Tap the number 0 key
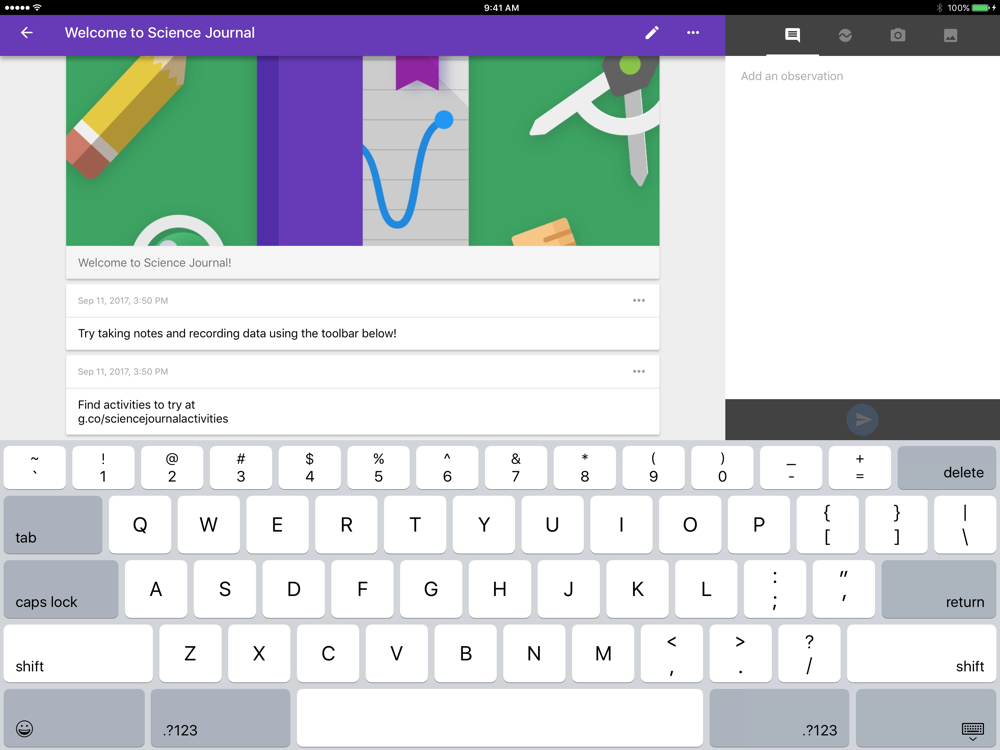The height and width of the screenshot is (750, 1000). click(722, 467)
